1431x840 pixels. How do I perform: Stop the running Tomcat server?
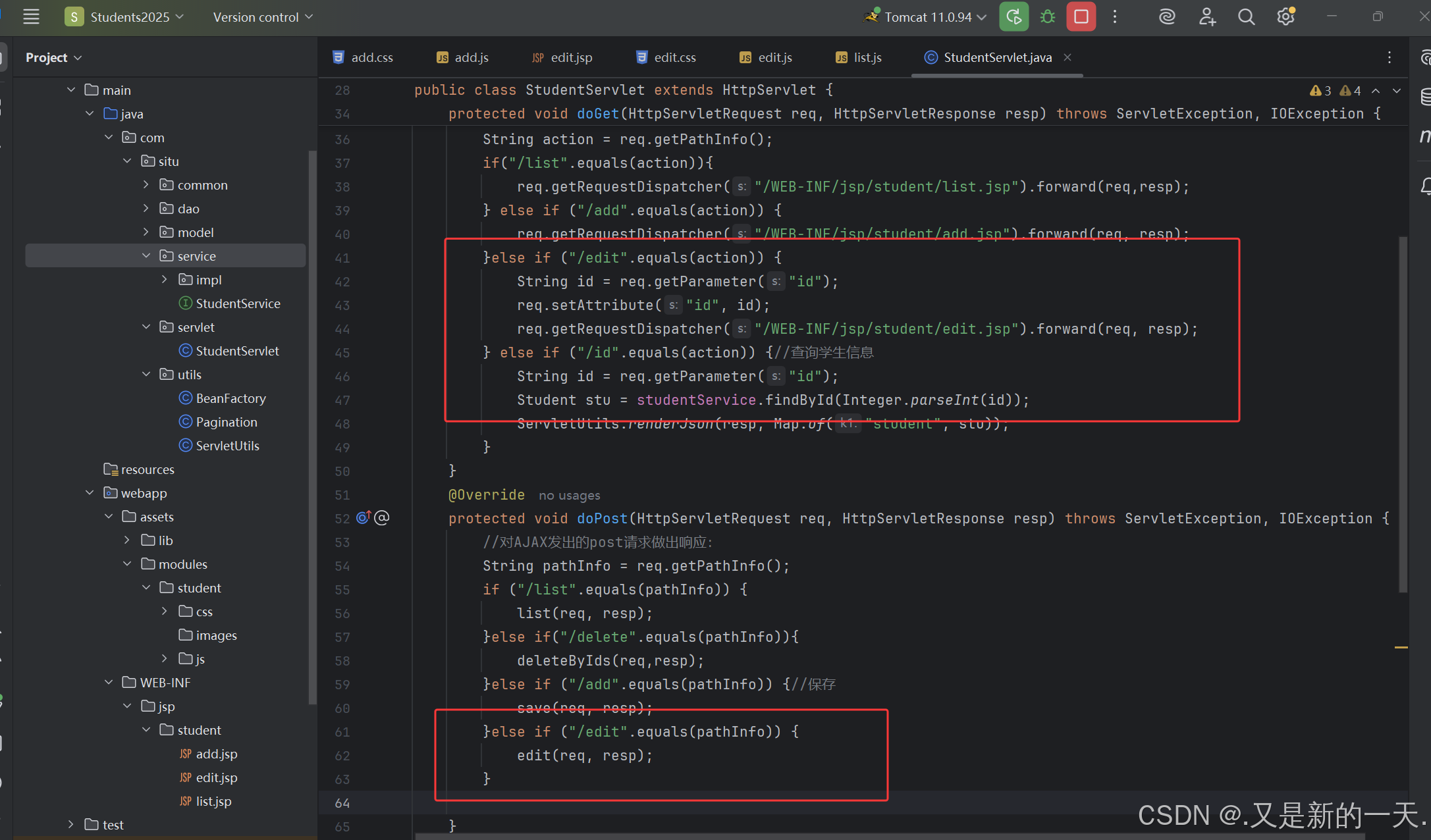[1081, 17]
